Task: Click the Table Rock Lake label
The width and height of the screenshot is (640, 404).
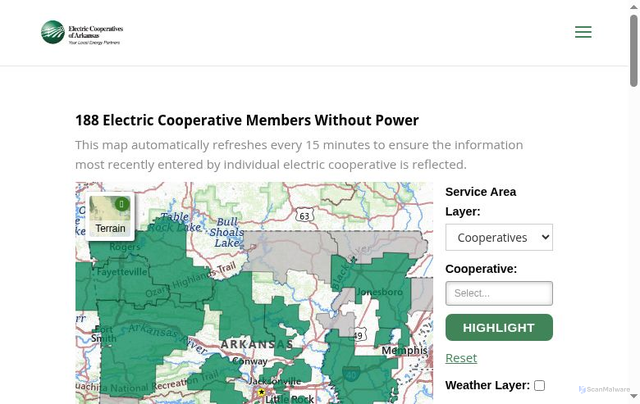Action: 175,222
